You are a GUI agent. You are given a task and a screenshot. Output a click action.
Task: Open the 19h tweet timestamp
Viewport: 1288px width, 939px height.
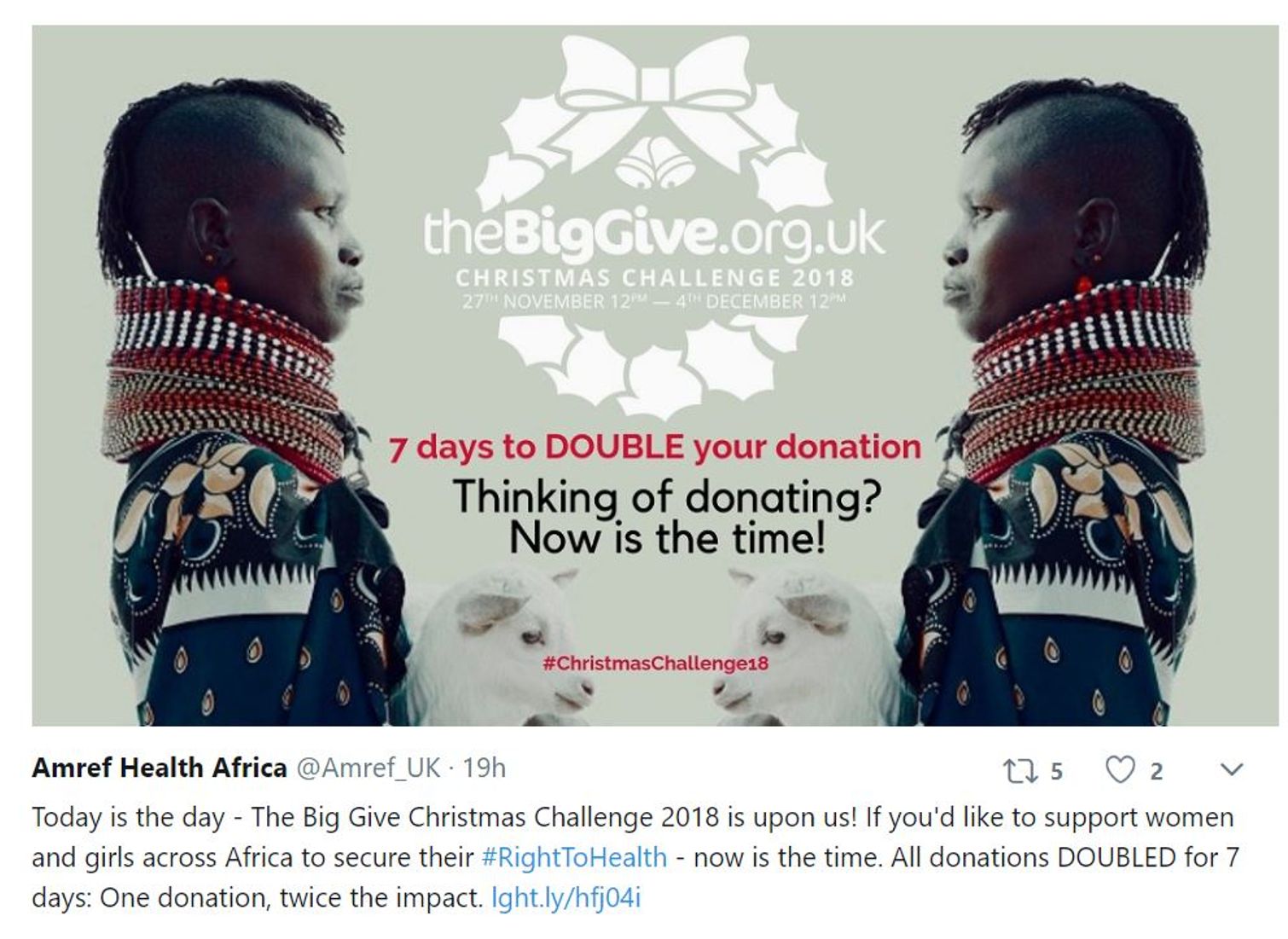tap(484, 768)
